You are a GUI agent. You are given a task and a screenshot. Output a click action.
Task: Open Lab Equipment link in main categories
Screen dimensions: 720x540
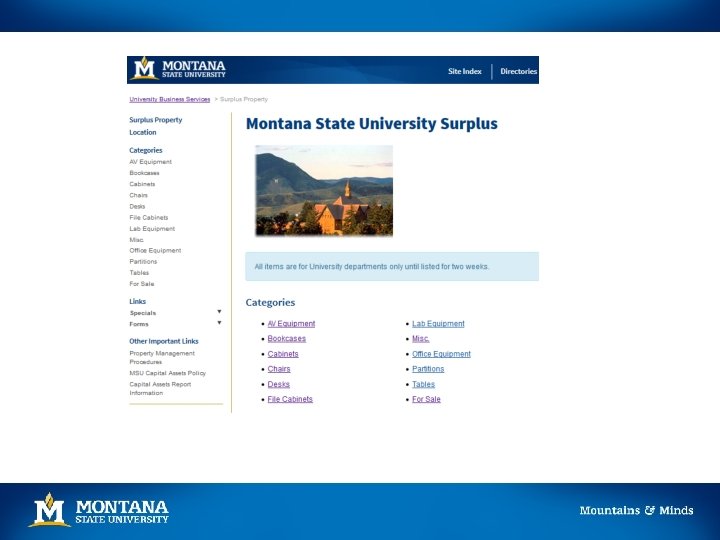point(438,324)
